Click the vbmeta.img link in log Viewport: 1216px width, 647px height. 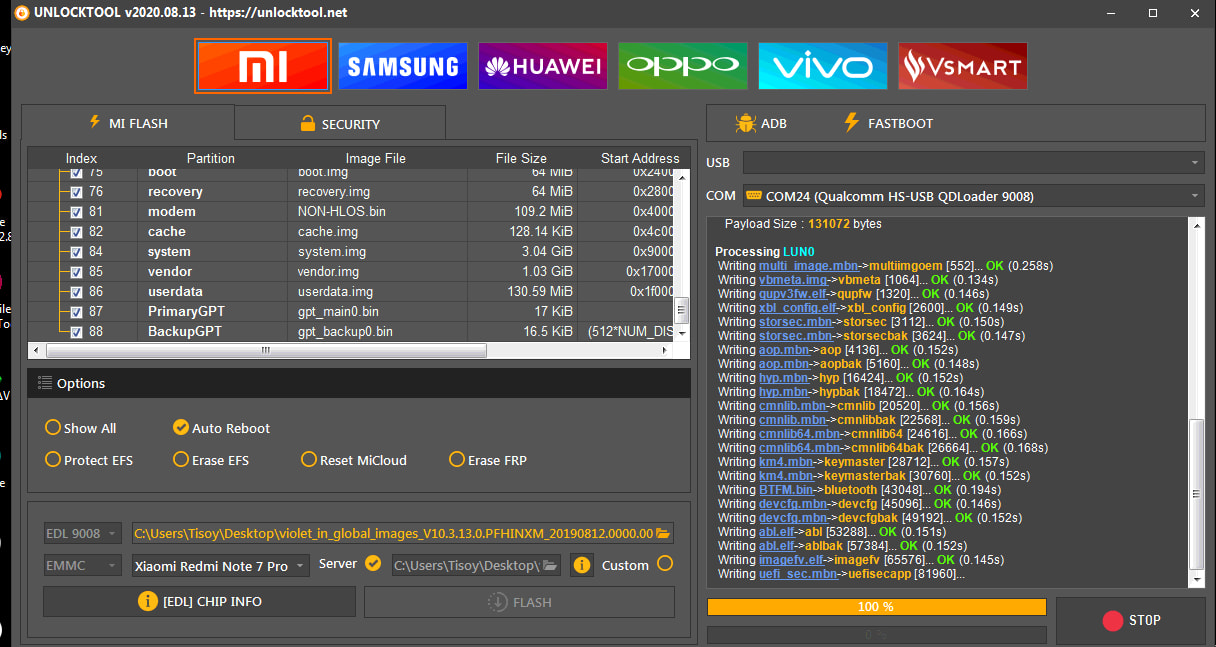click(793, 280)
